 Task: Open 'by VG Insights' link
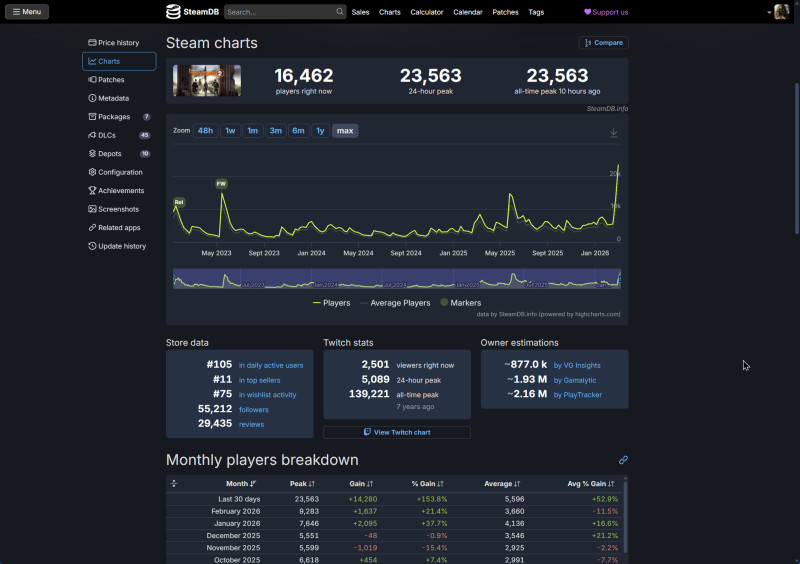[x=577, y=365]
